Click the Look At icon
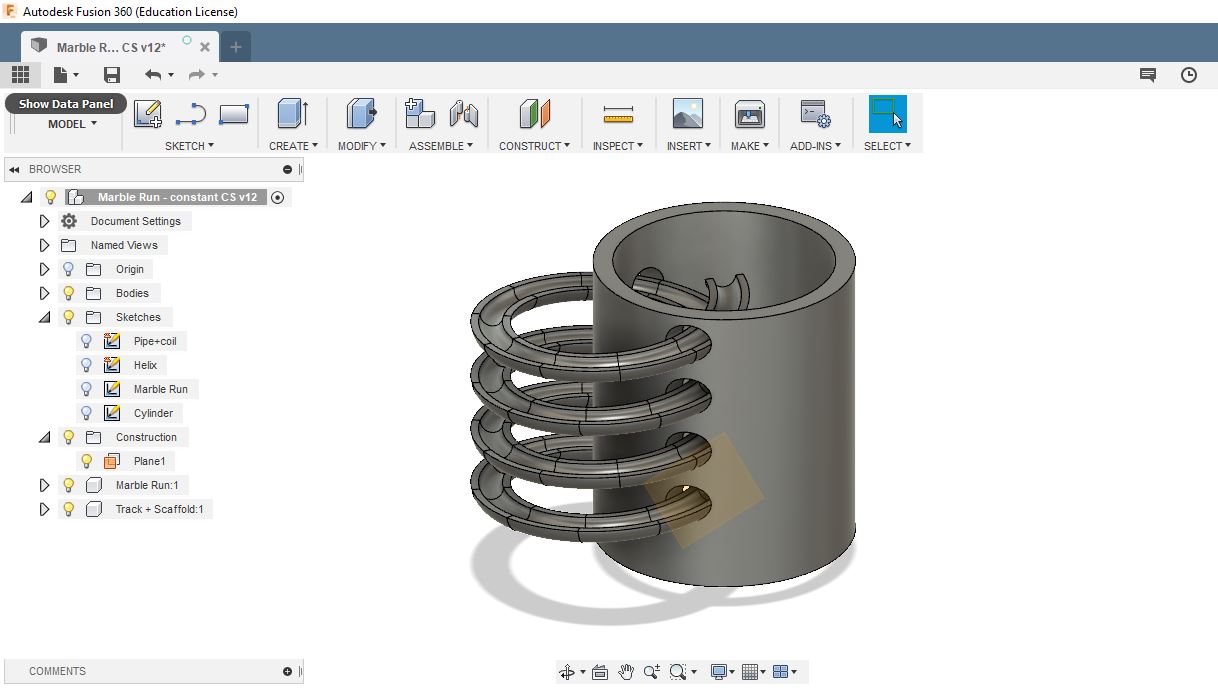 pyautogui.click(x=600, y=672)
